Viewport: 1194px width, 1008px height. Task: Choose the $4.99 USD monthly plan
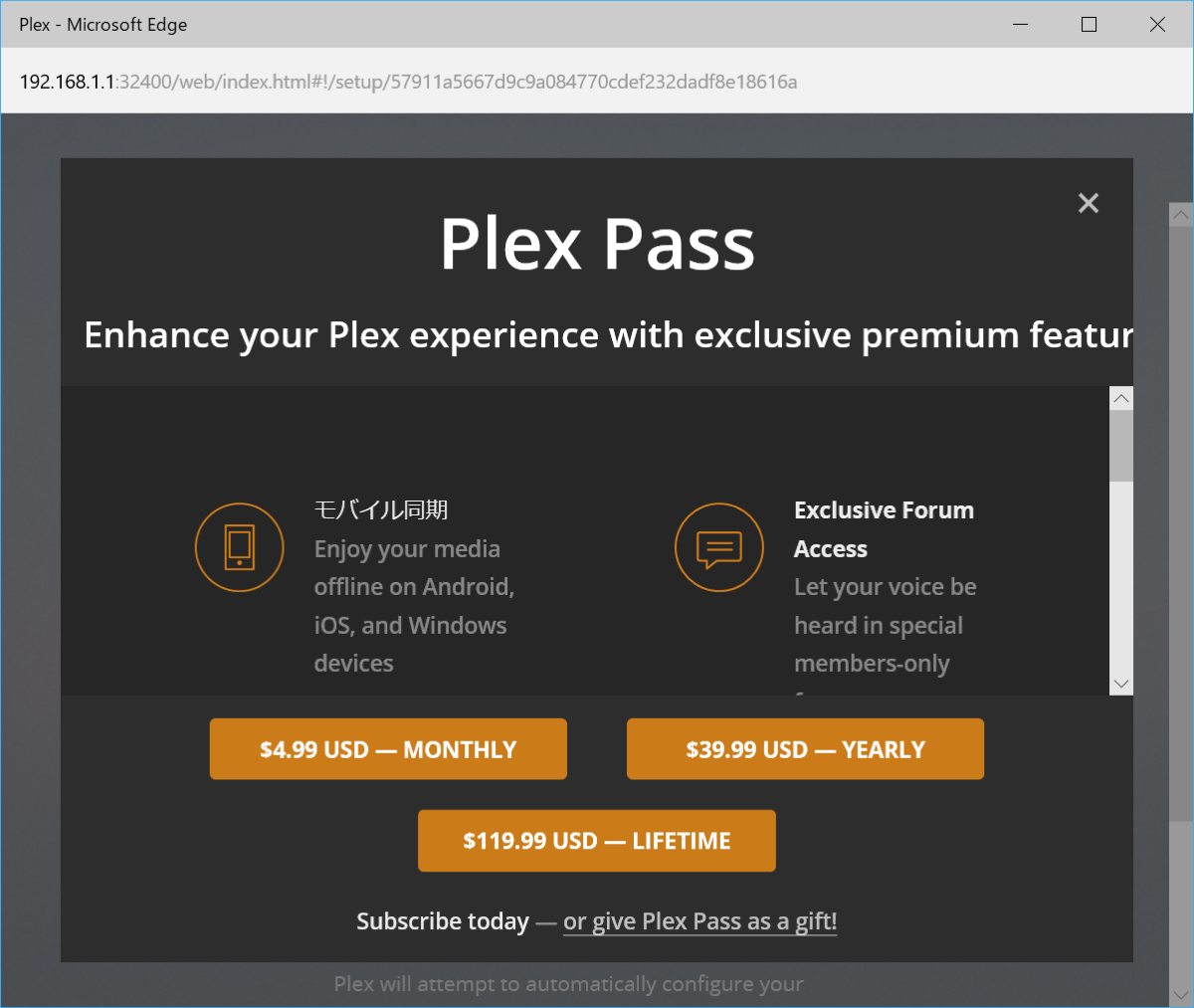(x=388, y=749)
